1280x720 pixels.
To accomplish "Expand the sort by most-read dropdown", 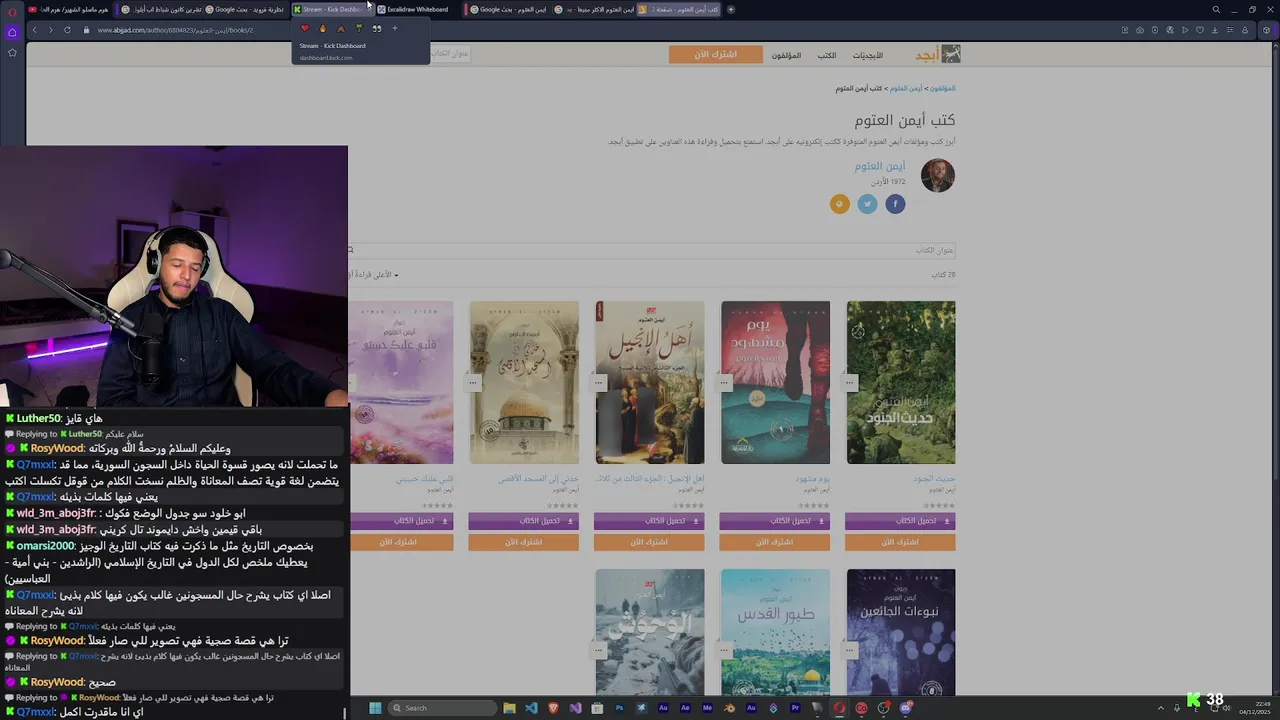I will click(375, 275).
